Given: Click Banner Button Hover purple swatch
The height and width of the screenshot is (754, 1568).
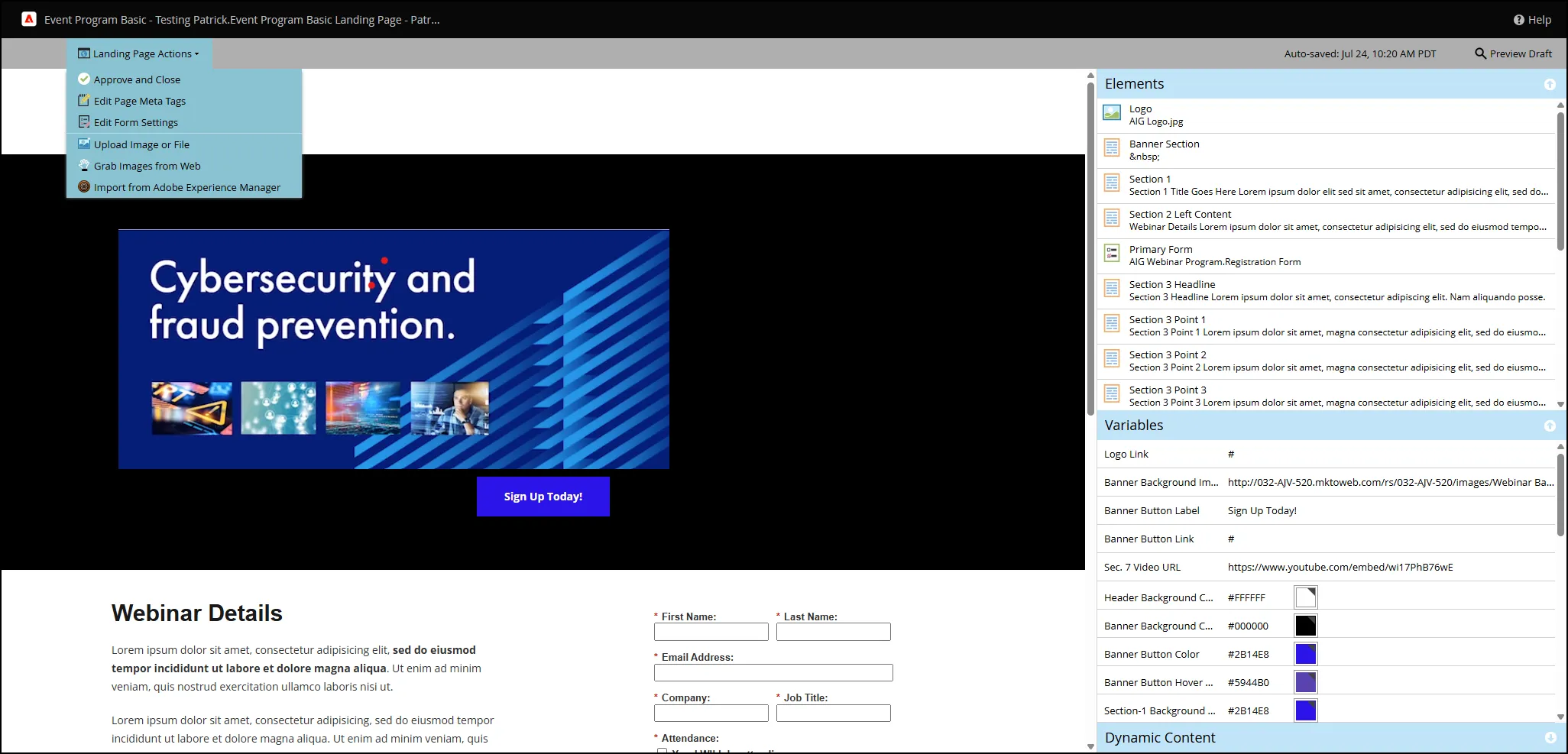Looking at the screenshot, I should tap(1305, 682).
